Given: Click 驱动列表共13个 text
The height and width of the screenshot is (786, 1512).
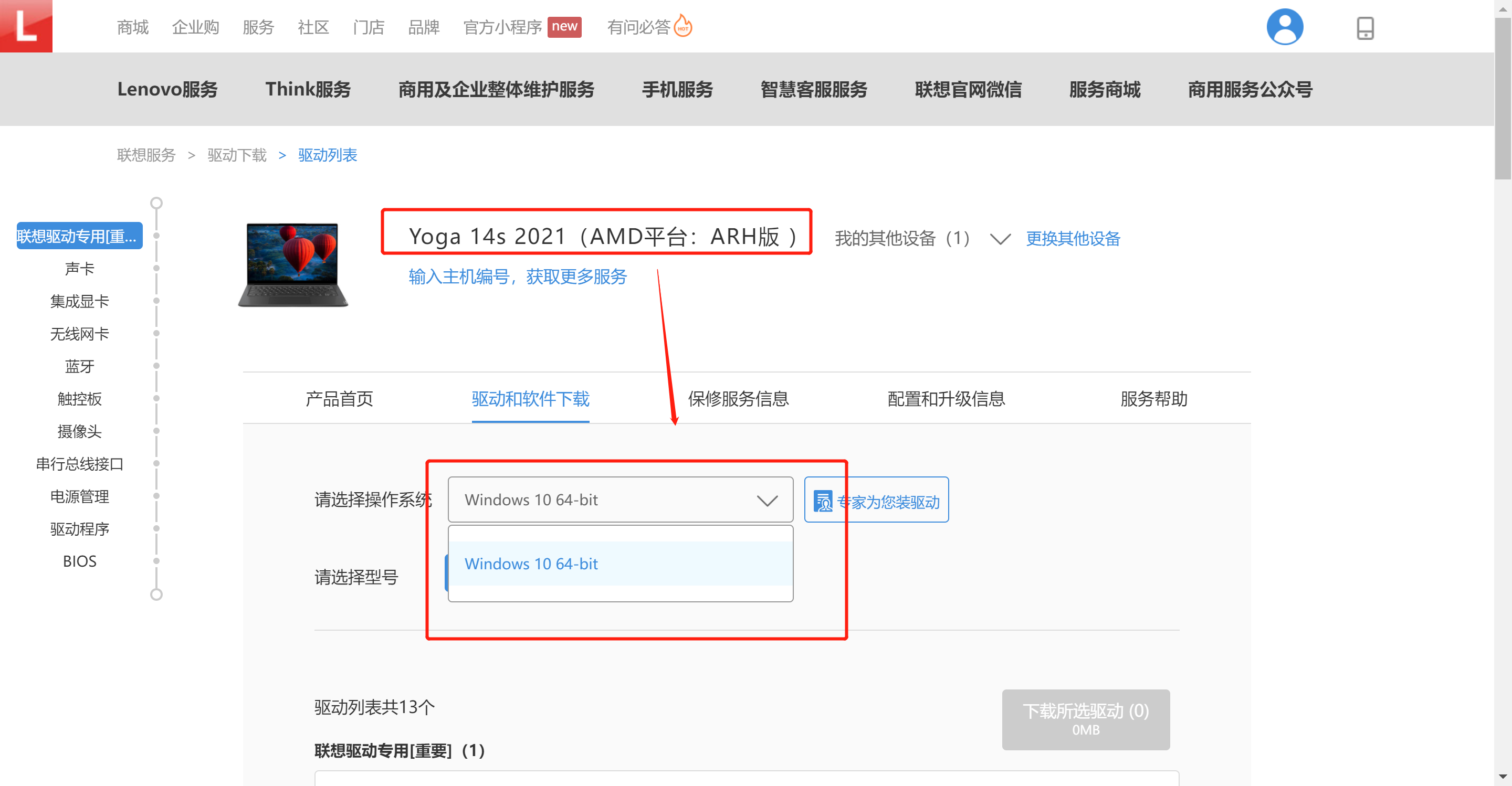Looking at the screenshot, I should (x=374, y=707).
